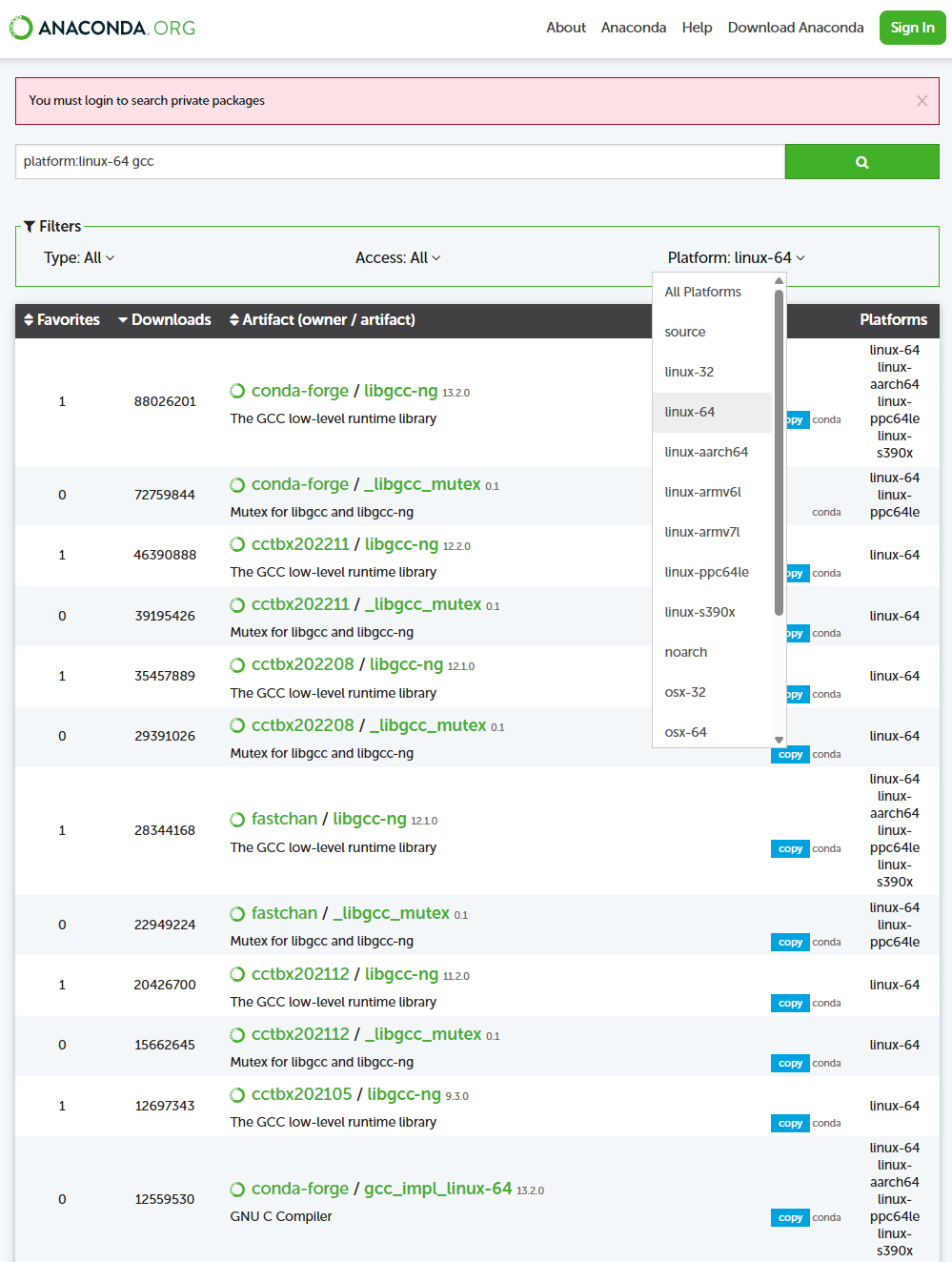Click the package icon beside cctbx202208 / libgcc-ng
The image size is (952, 1262).
coord(237,664)
